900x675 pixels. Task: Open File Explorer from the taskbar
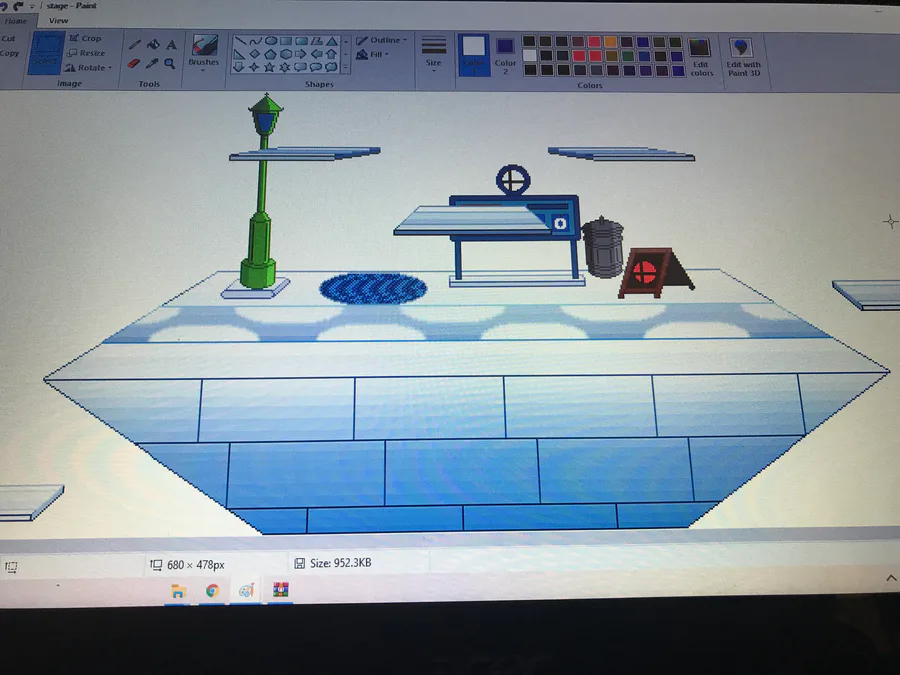(178, 591)
